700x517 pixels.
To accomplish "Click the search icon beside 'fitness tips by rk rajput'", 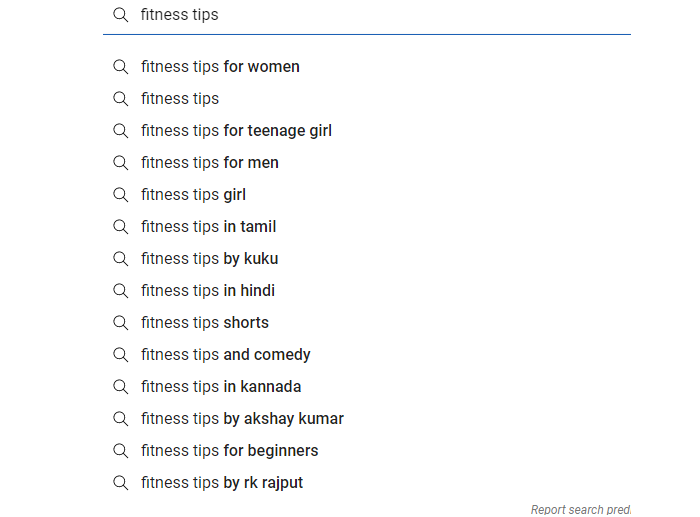I will point(121,483).
